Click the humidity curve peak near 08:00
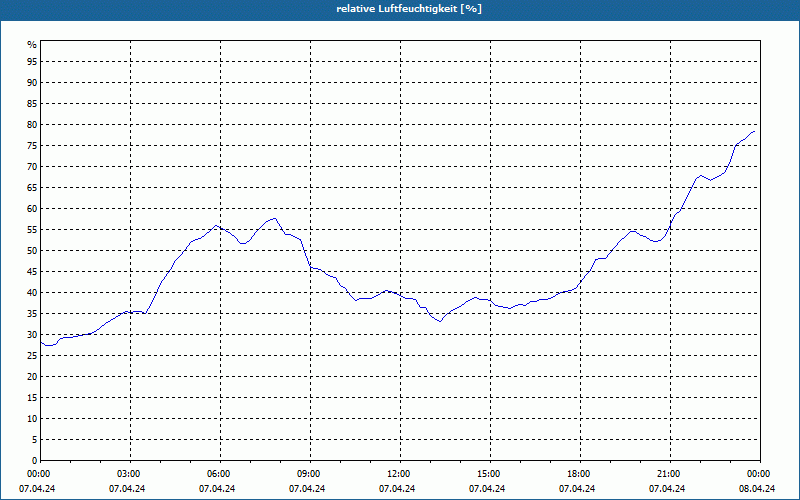This screenshot has height=500, width=800. click(x=274, y=218)
